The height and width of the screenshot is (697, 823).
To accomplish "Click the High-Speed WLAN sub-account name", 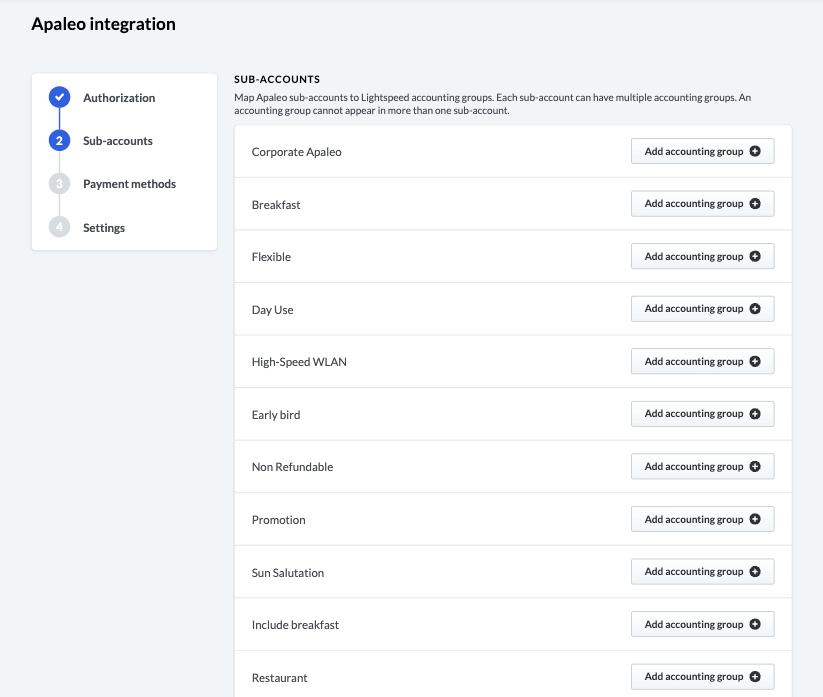I will pyautogui.click(x=299, y=362).
